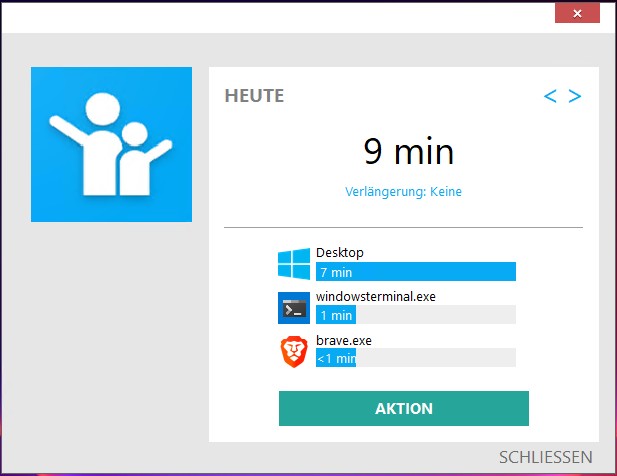Viewport: 617px width, 476px height.
Task: Click the Windows Desktop icon
Action: click(294, 264)
